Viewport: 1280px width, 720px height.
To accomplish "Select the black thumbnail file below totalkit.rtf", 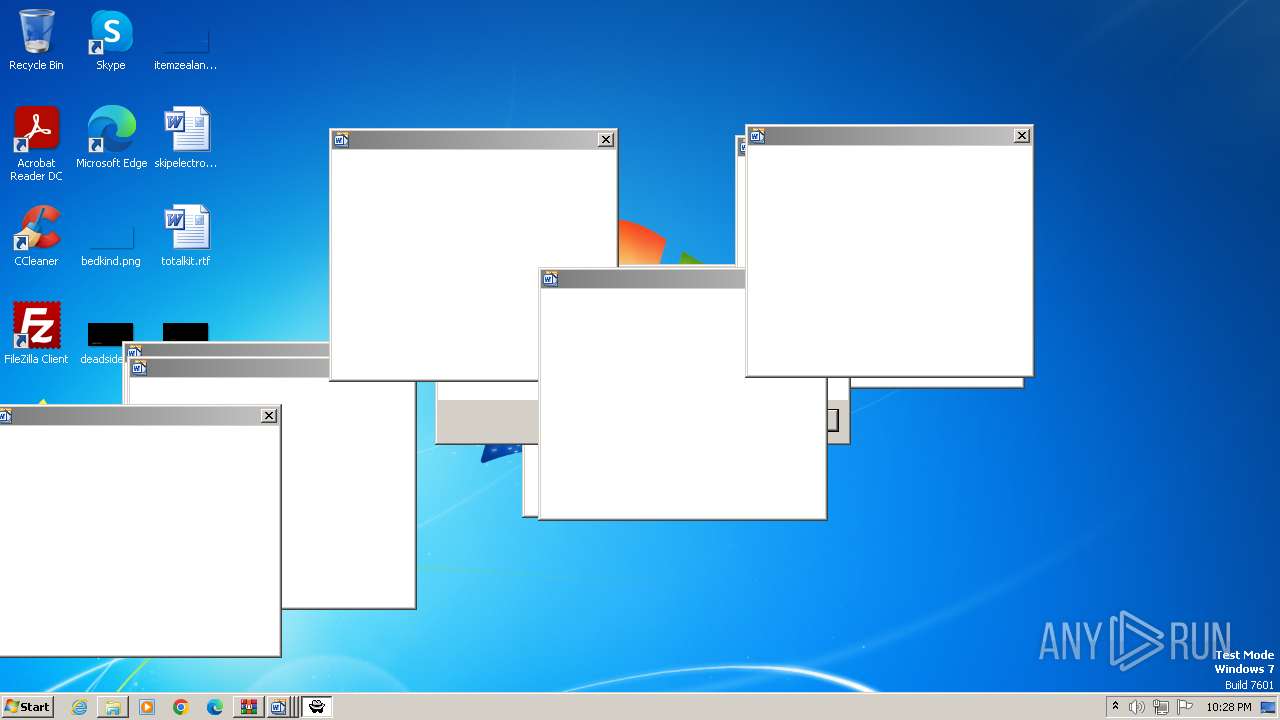I will pyautogui.click(x=185, y=332).
